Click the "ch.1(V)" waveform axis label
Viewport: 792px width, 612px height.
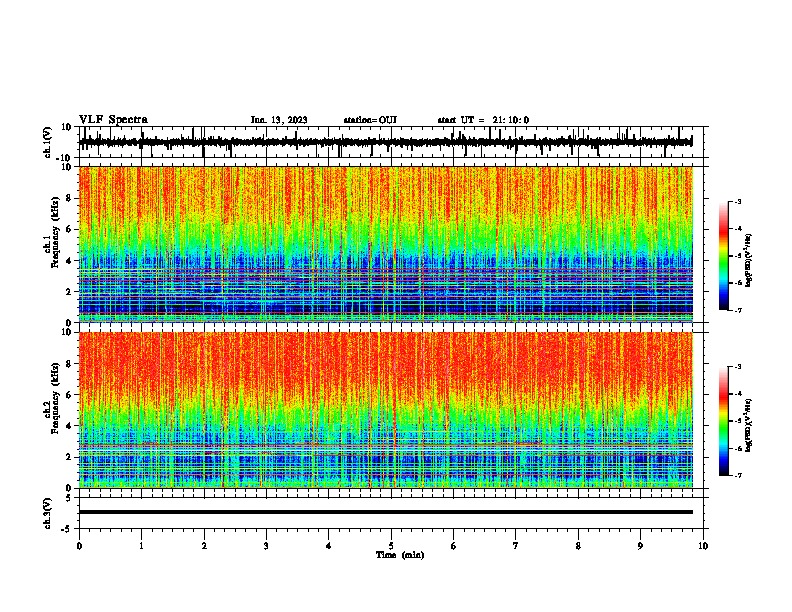click(x=48, y=142)
